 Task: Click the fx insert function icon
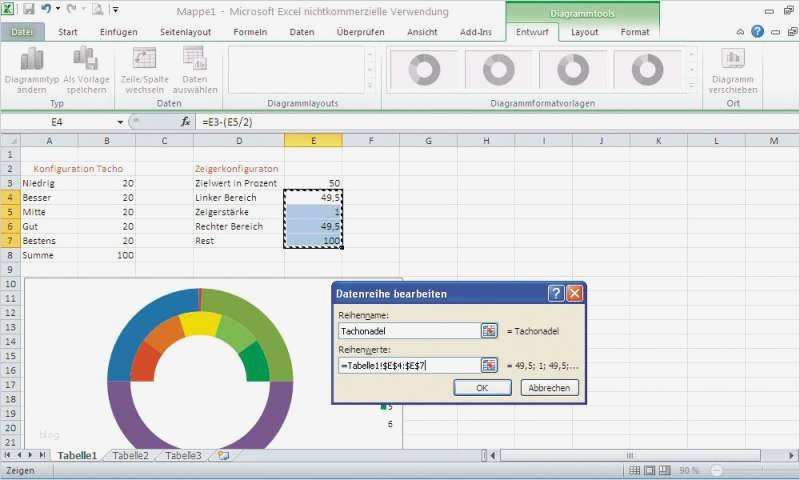click(x=186, y=122)
